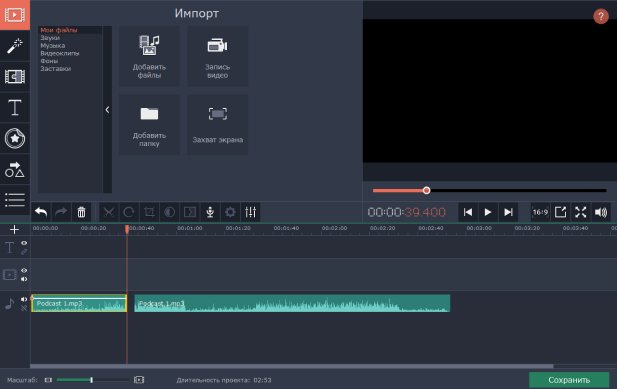Click the preview seek slider handle
The width and height of the screenshot is (617, 389).
point(426,191)
